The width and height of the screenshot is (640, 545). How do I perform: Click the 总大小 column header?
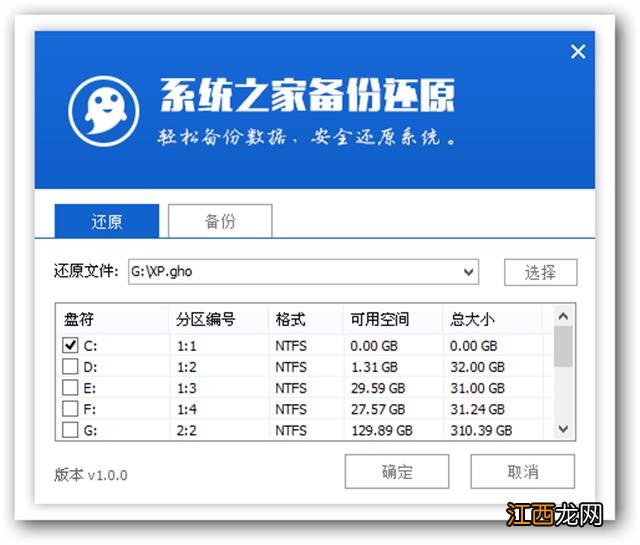click(493, 319)
